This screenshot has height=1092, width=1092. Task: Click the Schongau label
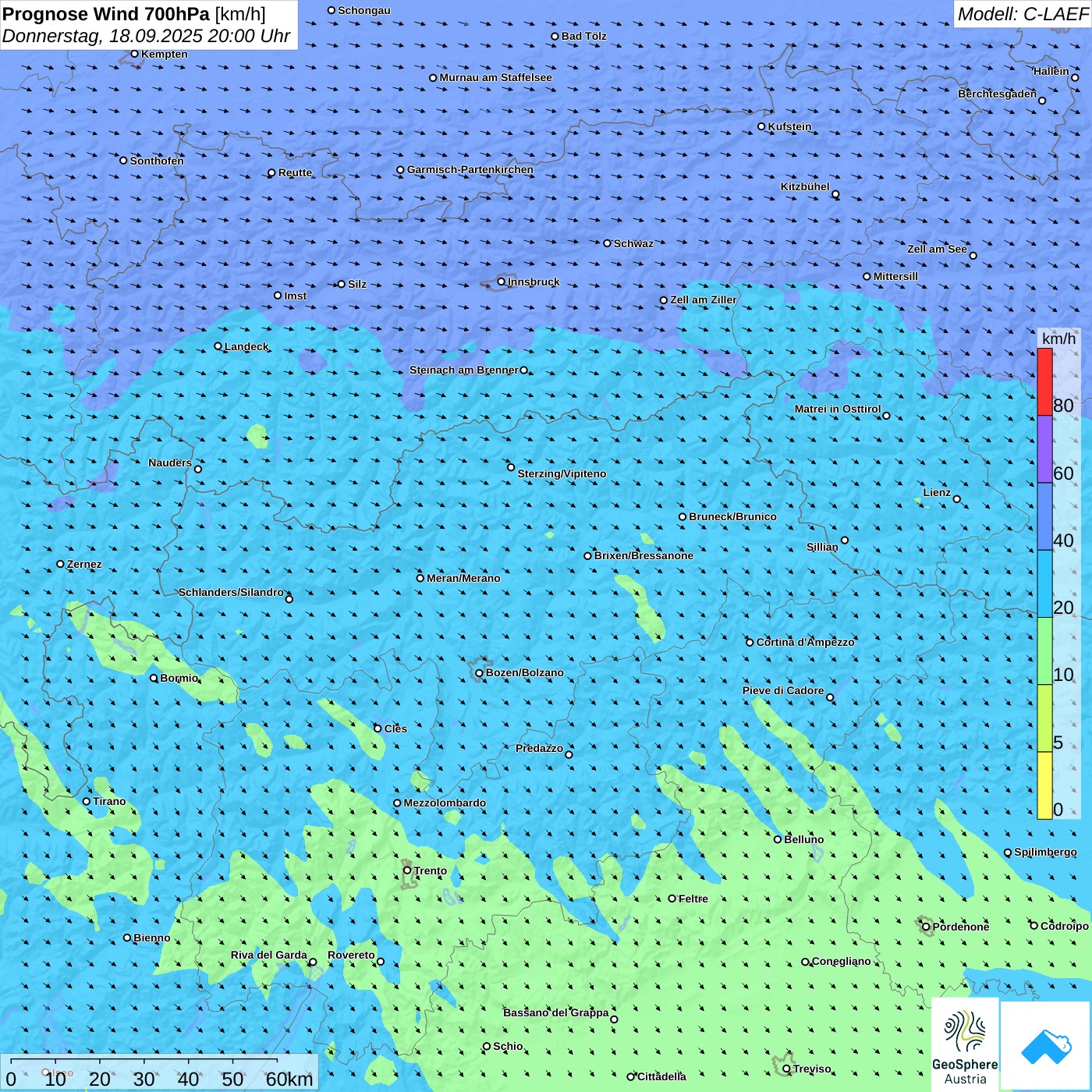(x=364, y=10)
